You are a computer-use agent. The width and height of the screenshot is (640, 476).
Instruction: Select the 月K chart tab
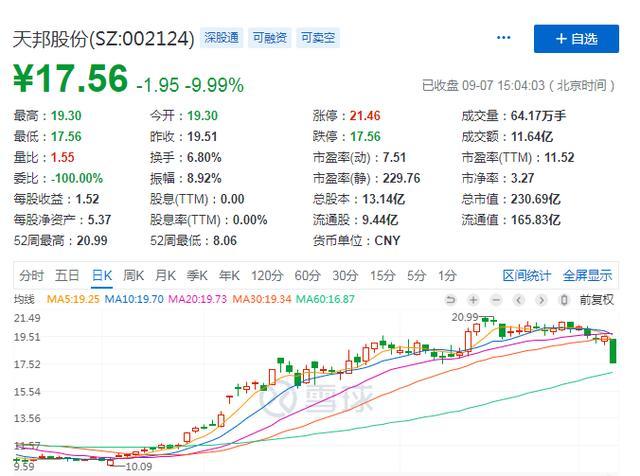click(165, 276)
